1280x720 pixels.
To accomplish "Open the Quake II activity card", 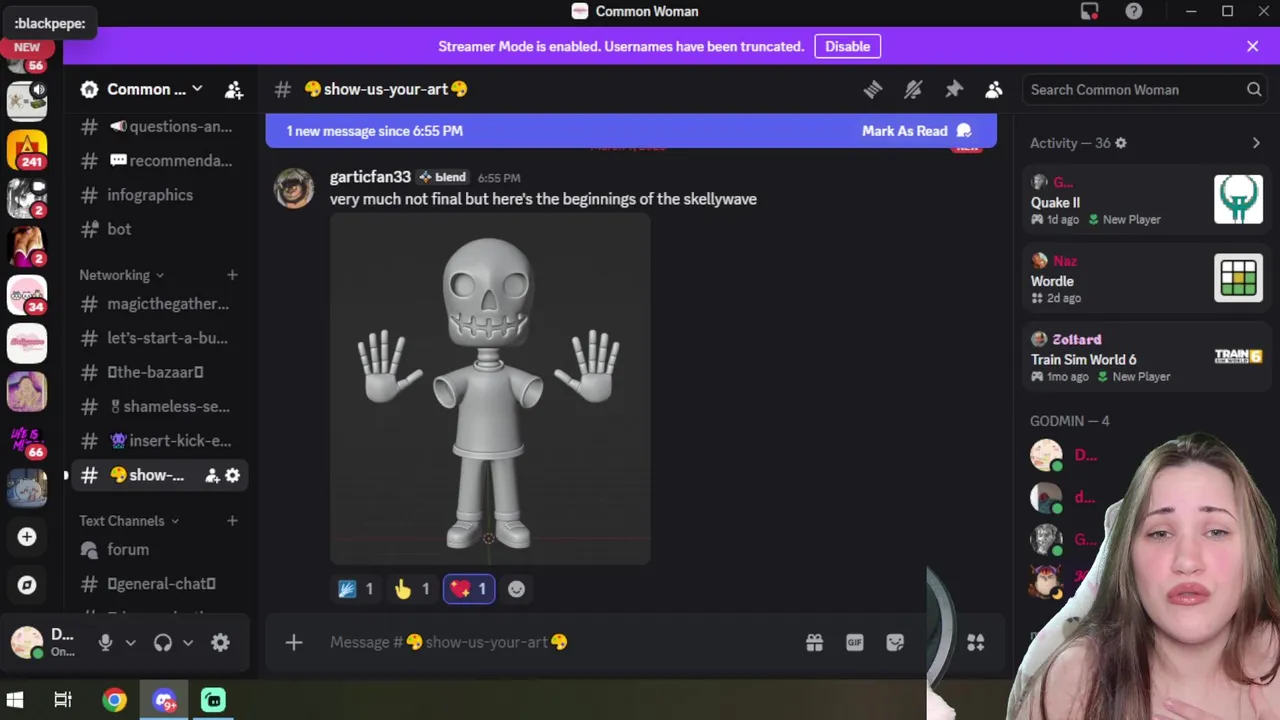I will [1148, 200].
